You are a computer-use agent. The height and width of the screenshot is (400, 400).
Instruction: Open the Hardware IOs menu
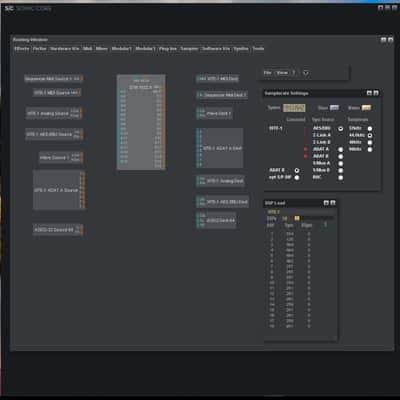tap(65, 49)
